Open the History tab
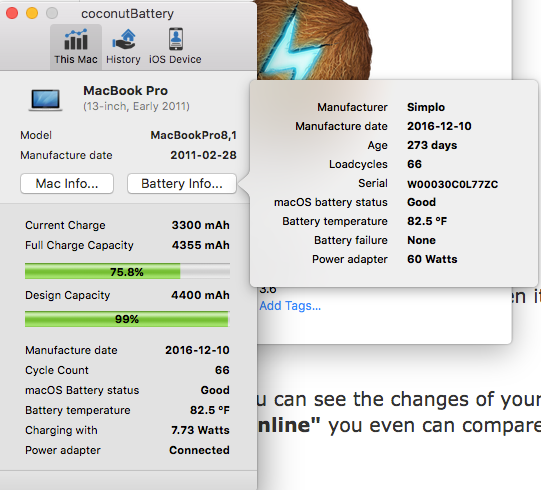Viewport: 541px width, 490px height. 123,47
